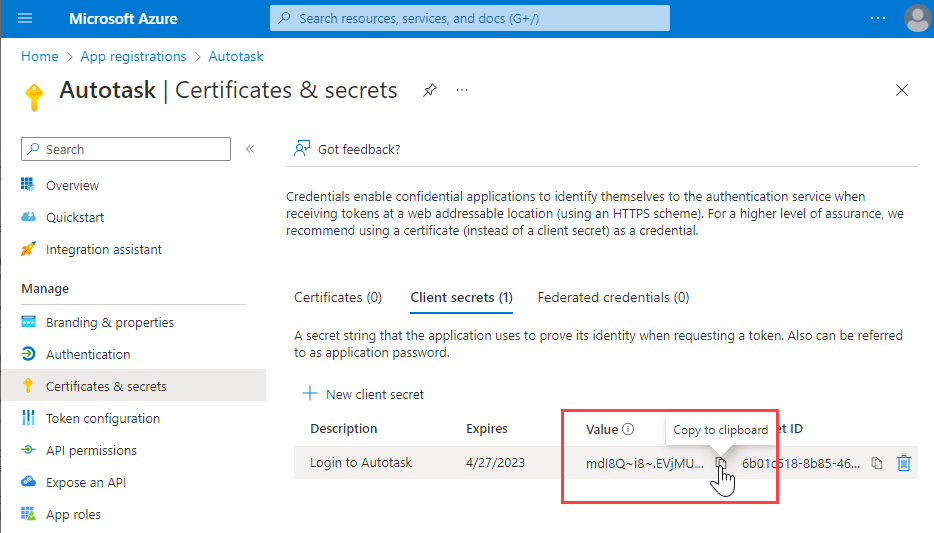Close the Certificates & secrets blade

[x=902, y=90]
